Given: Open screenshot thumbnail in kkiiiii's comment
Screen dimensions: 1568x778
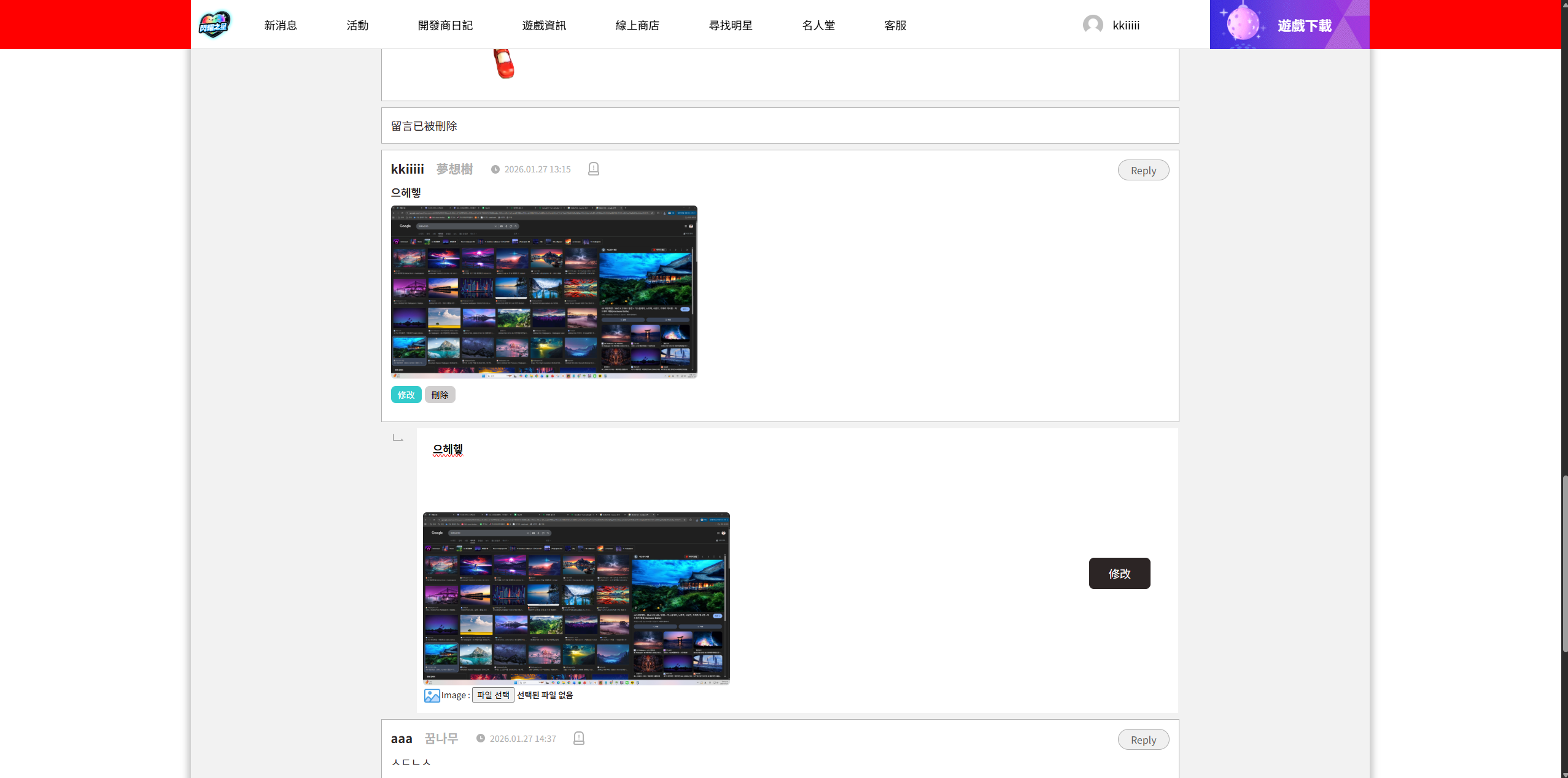Looking at the screenshot, I should [544, 291].
